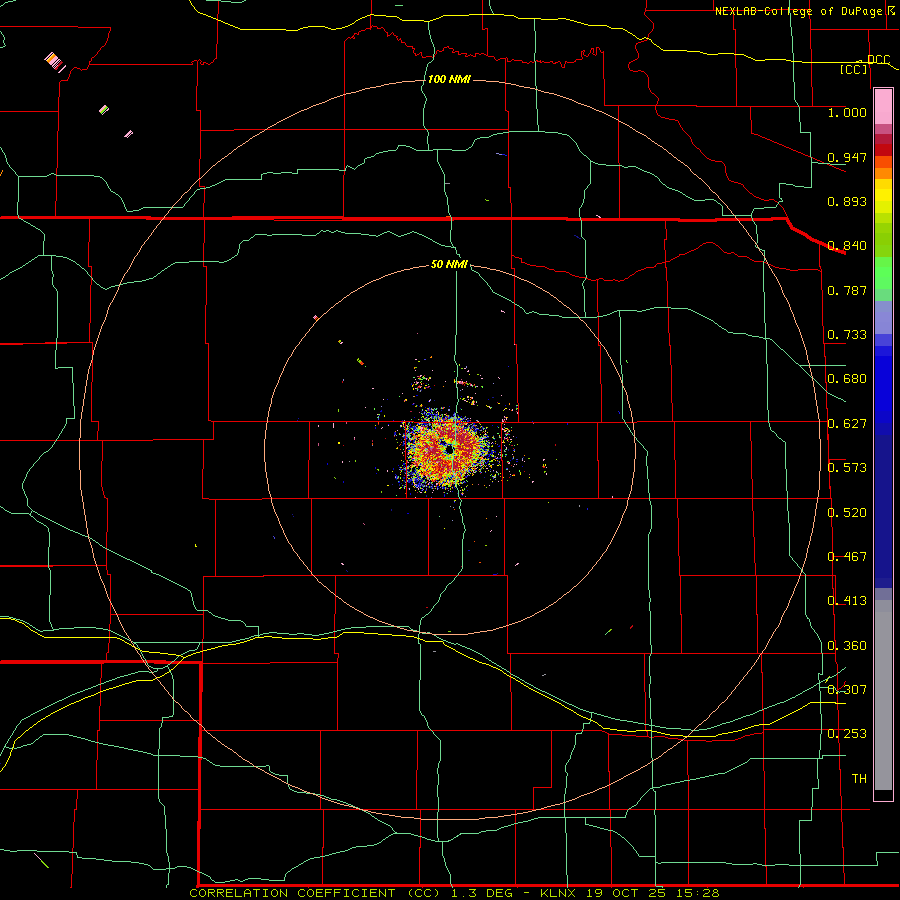The height and width of the screenshot is (900, 900).
Task: Click the 0.680 color scale label
Action: tap(847, 378)
